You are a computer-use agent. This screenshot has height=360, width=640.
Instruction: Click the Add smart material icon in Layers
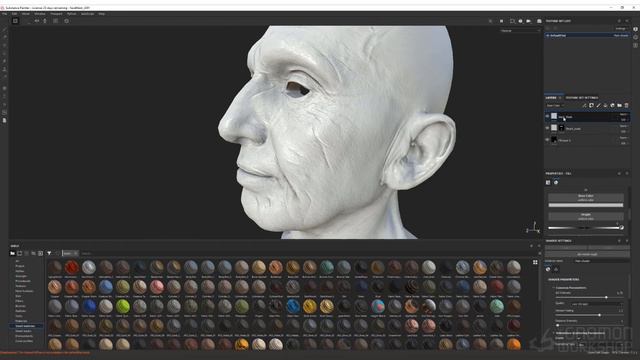click(612, 105)
